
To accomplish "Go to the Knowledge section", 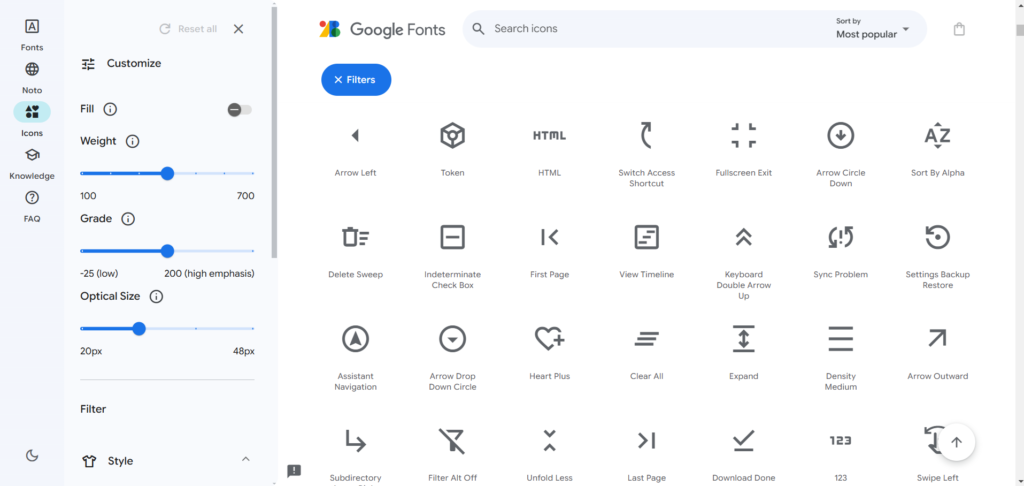I will coord(32,162).
